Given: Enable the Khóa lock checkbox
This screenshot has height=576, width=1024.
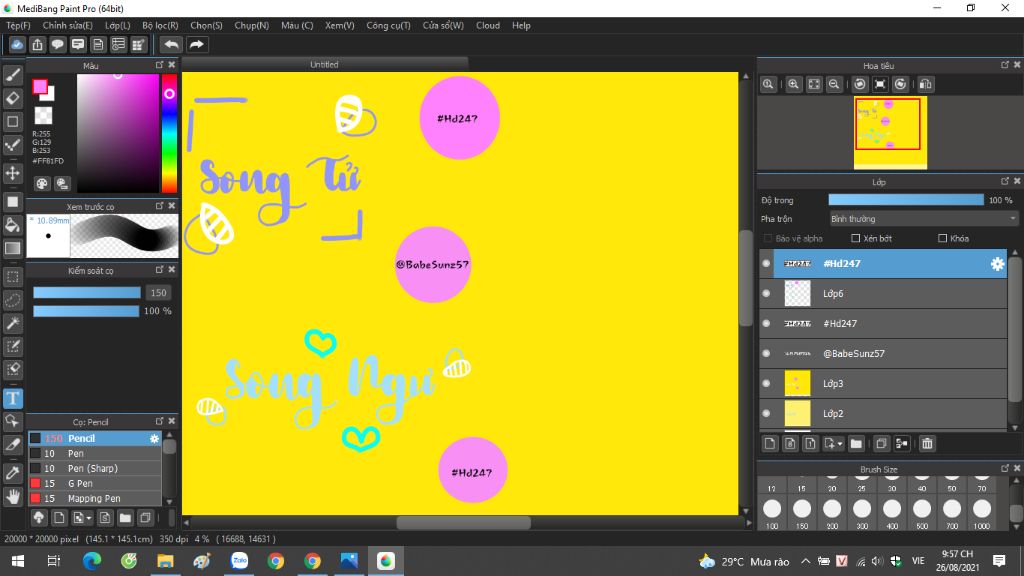Looking at the screenshot, I should (942, 238).
